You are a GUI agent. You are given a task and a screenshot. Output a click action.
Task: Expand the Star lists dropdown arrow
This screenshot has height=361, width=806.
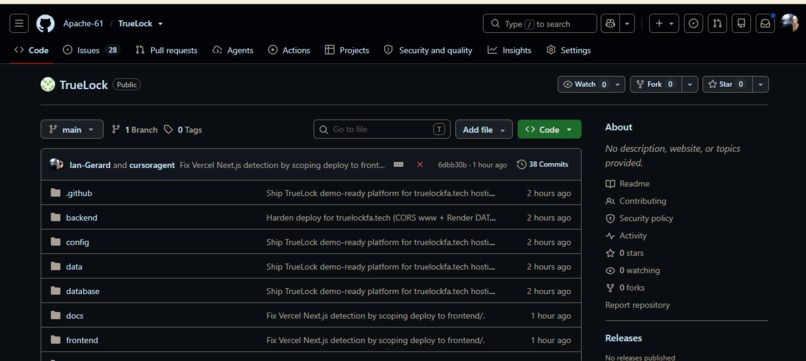point(761,84)
